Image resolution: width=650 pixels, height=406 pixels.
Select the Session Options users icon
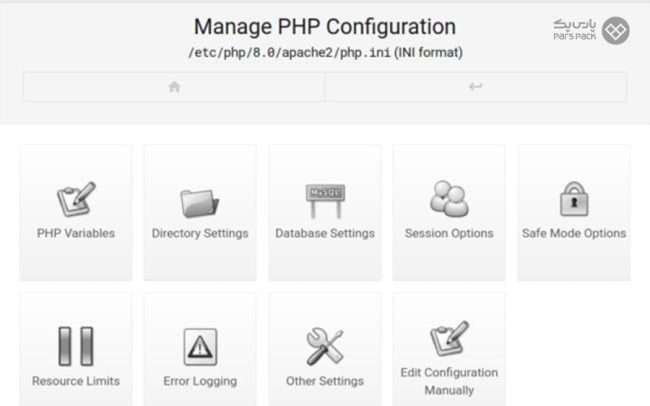[449, 198]
